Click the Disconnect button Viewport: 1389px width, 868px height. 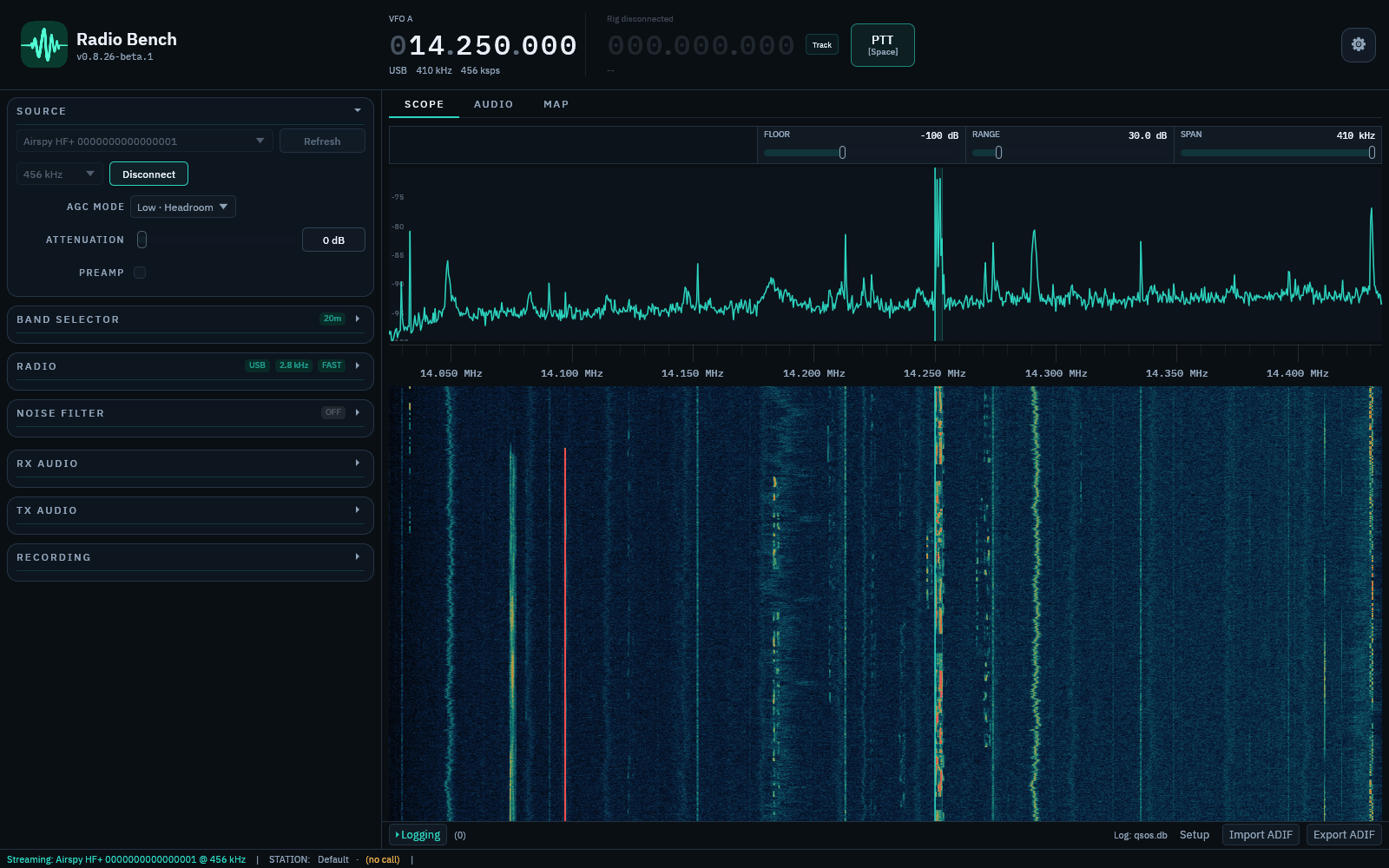click(x=148, y=174)
